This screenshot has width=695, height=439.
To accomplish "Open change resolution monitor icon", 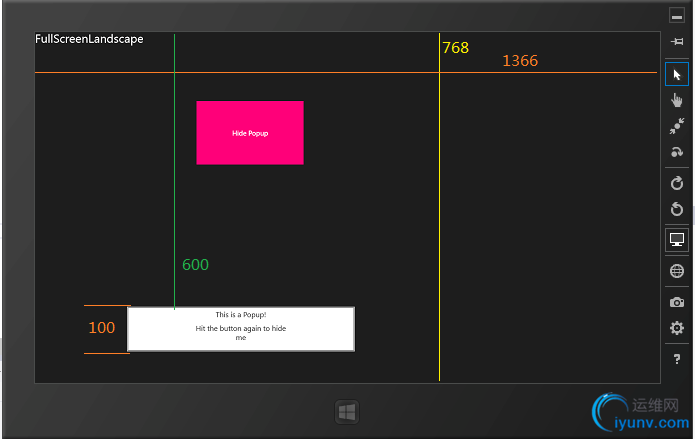I will (x=677, y=240).
